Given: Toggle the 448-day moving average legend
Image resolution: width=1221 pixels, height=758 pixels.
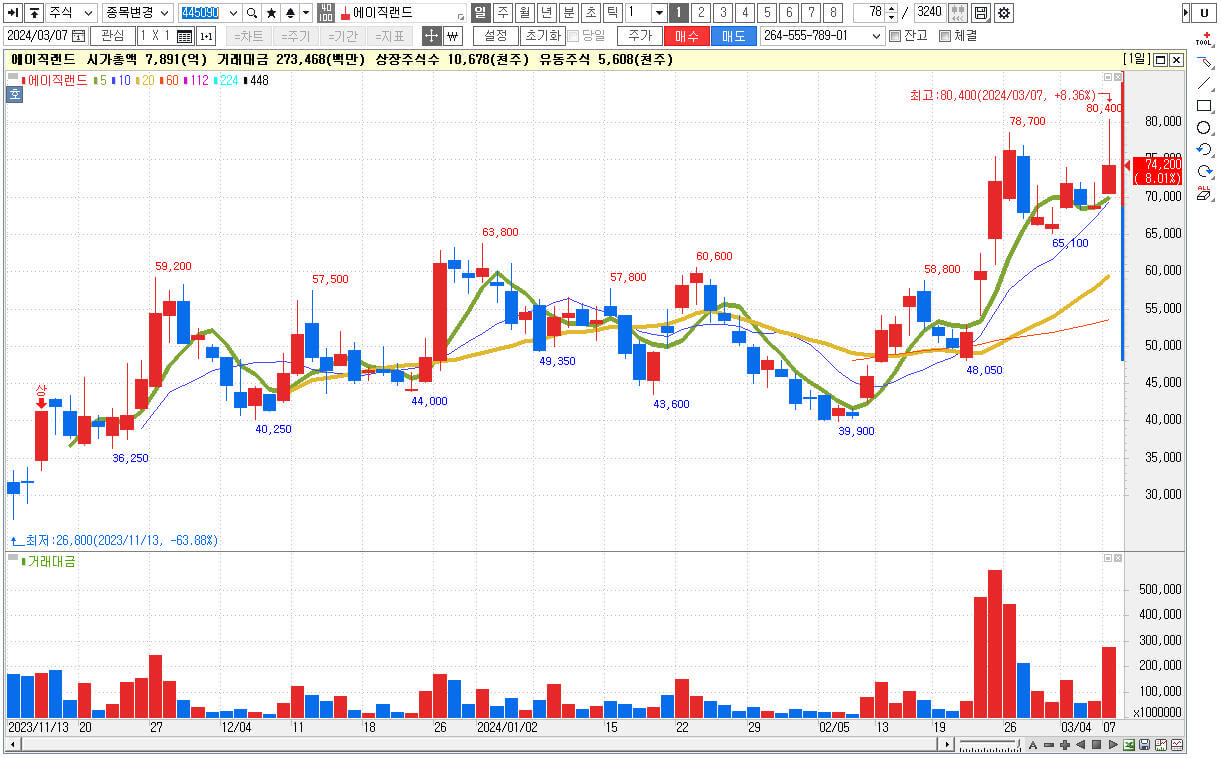Looking at the screenshot, I should (256, 80).
